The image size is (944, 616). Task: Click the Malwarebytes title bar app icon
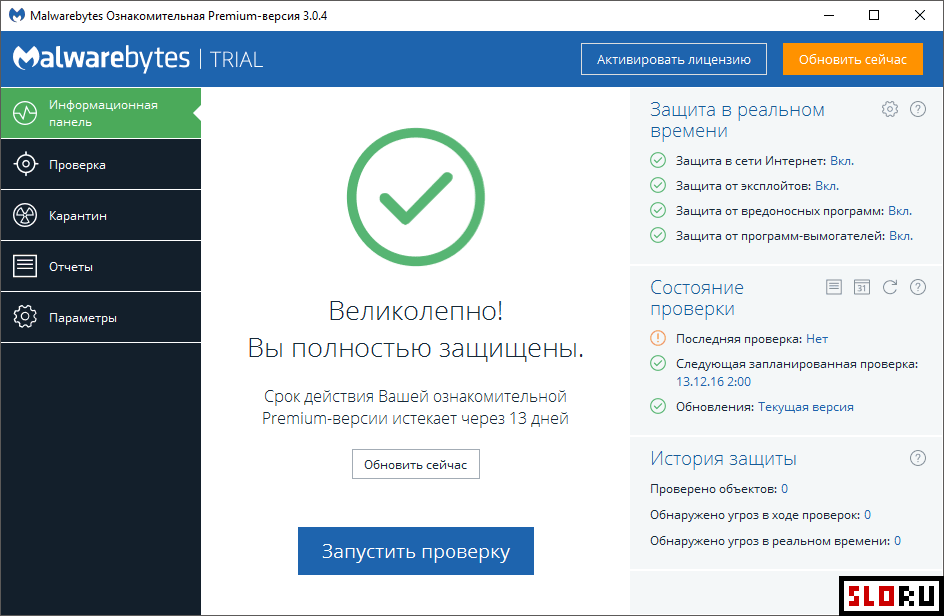click(17, 15)
